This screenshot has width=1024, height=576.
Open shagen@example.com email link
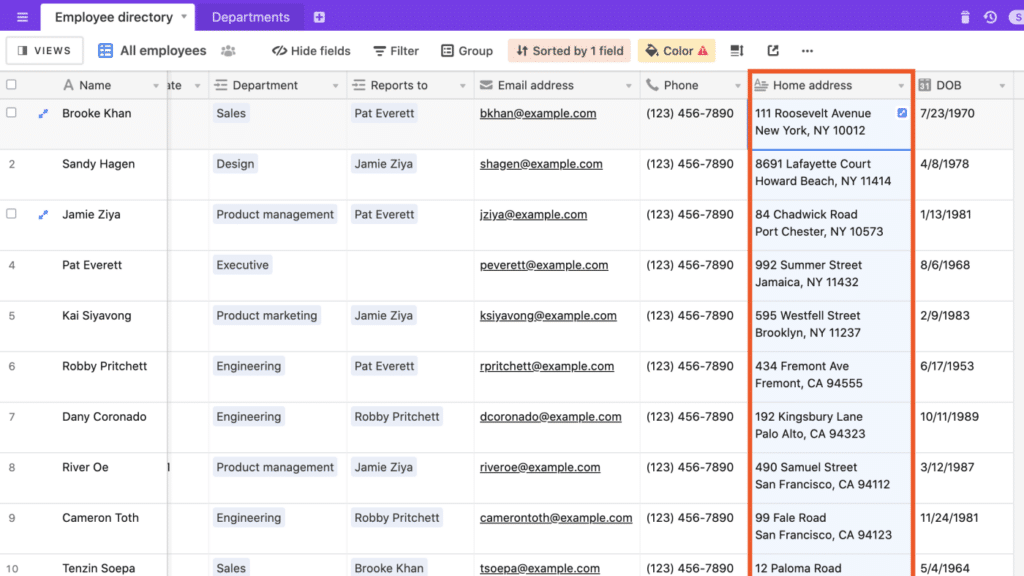541,164
